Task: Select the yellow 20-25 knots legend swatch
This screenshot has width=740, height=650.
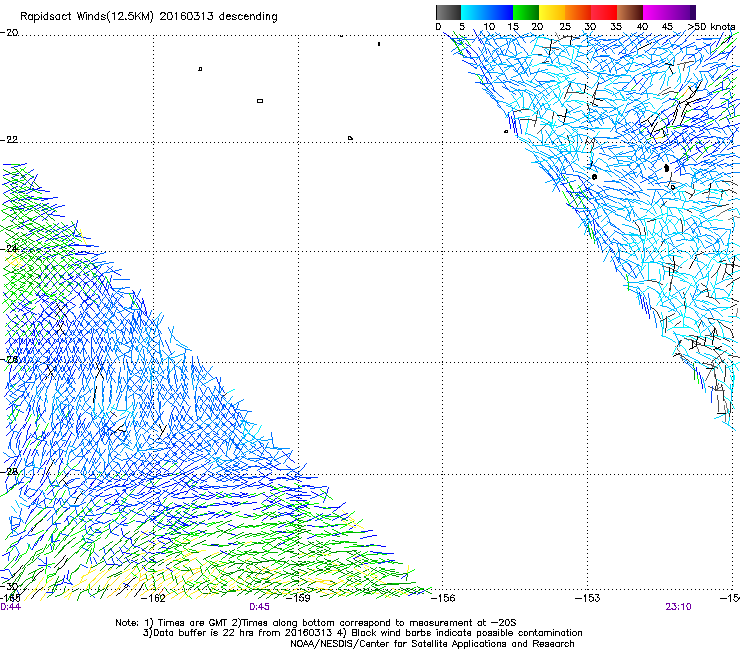Action: click(x=552, y=12)
